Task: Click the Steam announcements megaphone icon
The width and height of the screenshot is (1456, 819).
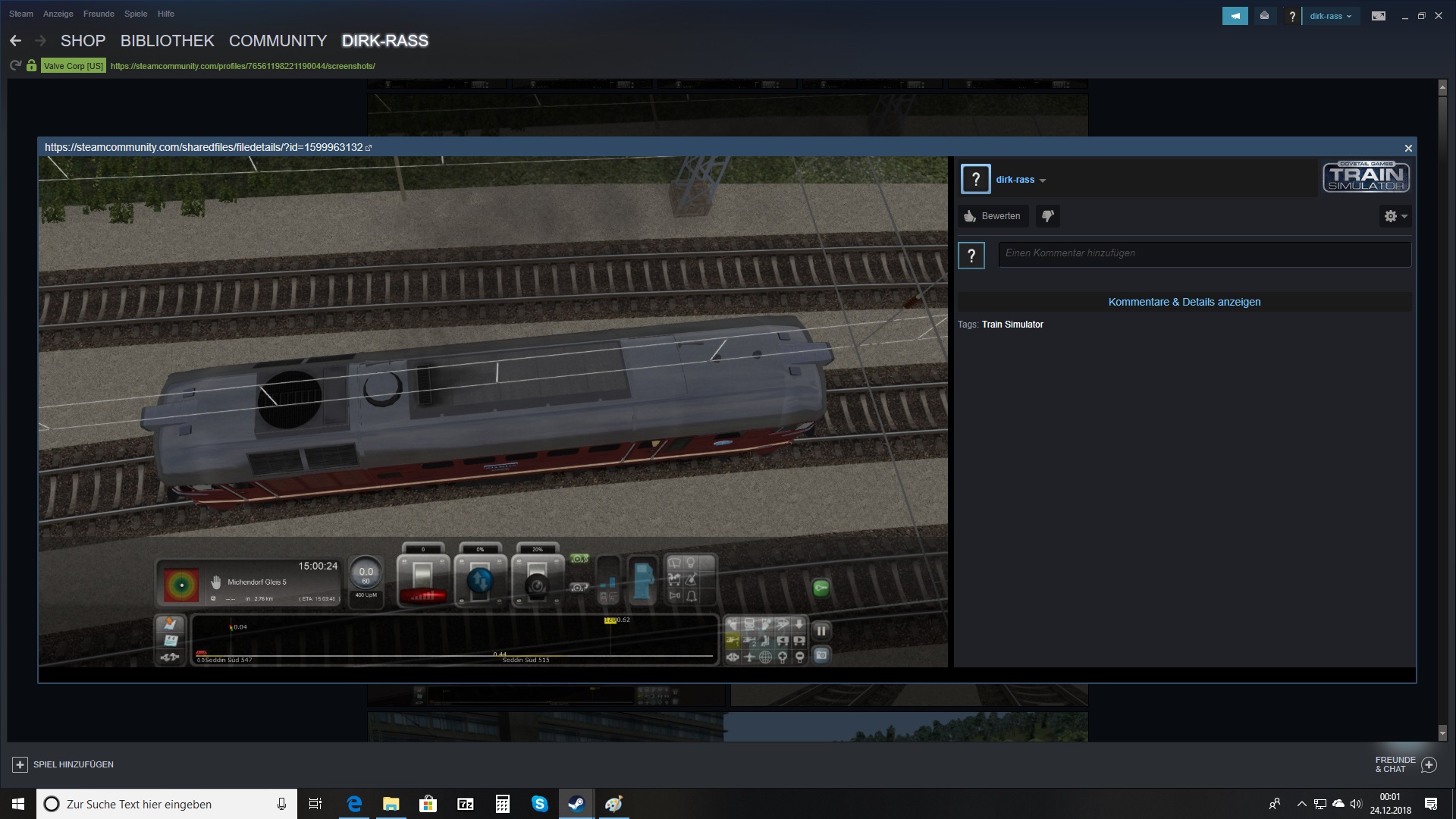Action: [x=1235, y=16]
